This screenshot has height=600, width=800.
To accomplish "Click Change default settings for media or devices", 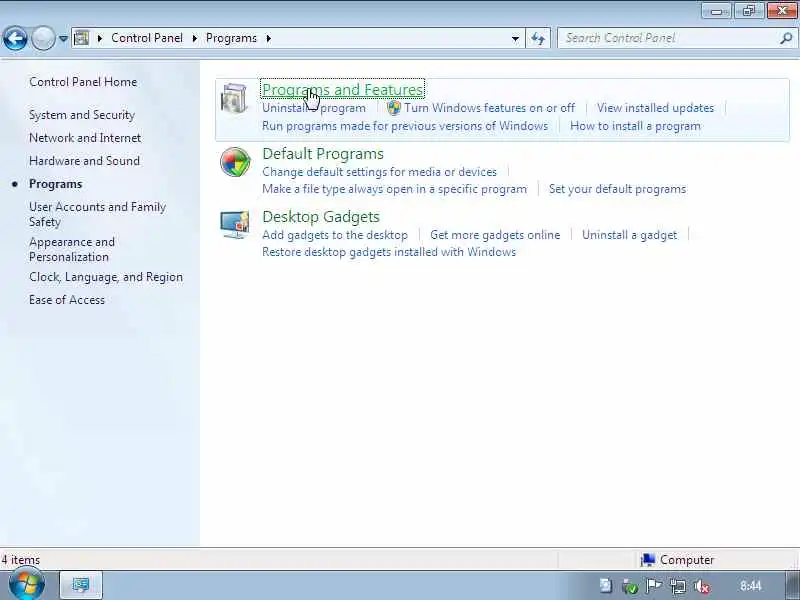I will click(379, 172).
